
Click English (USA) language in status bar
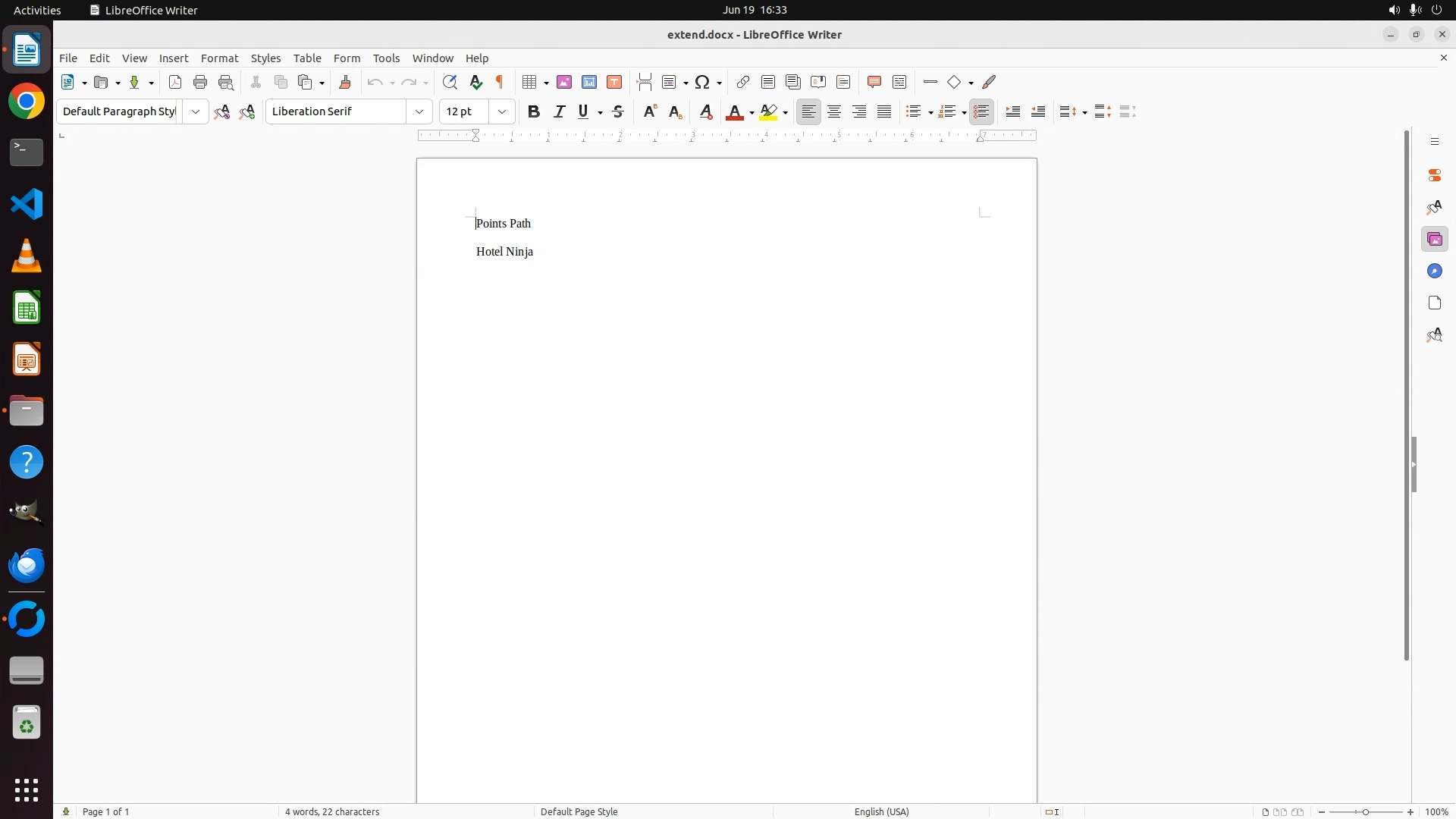point(881,811)
